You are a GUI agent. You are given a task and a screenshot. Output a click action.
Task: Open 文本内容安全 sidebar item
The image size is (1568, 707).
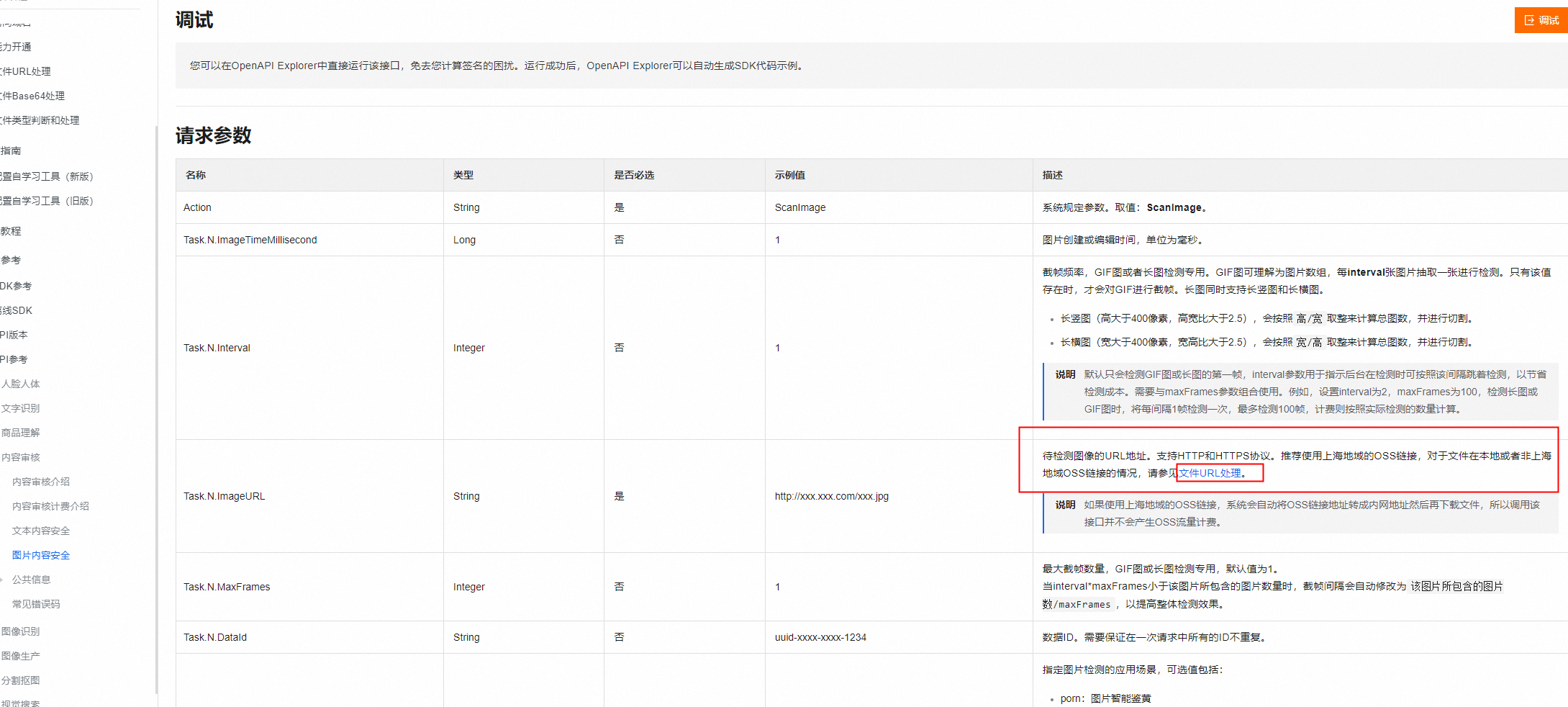point(41,531)
